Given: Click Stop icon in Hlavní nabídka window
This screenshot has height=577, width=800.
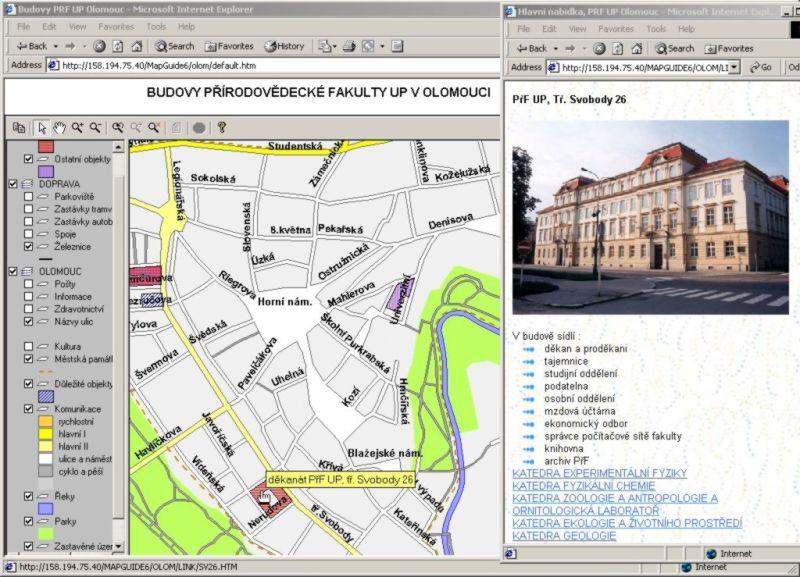Looking at the screenshot, I should coord(599,48).
